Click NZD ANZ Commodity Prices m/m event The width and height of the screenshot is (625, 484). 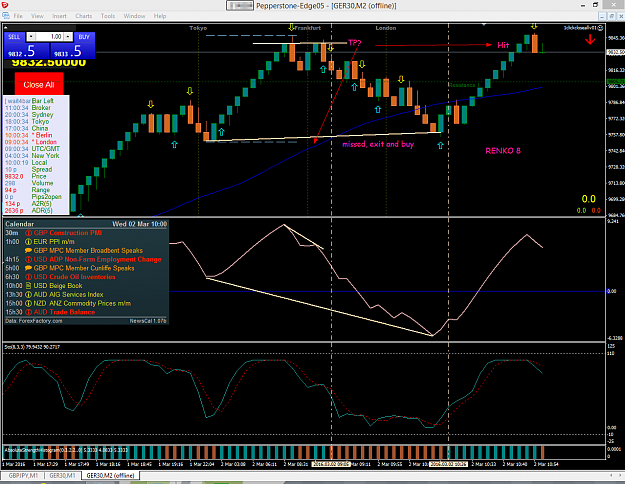coord(78,303)
